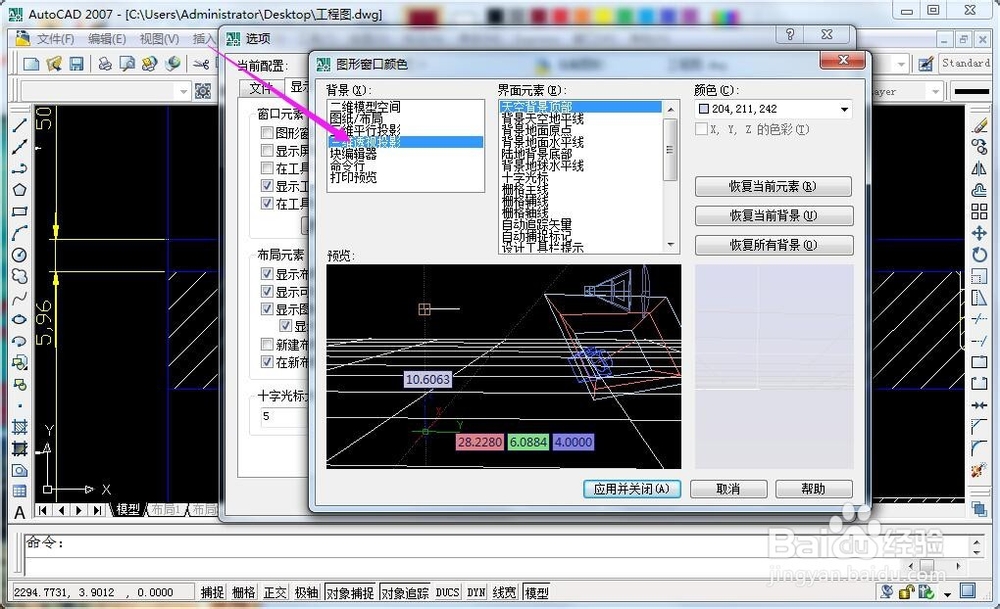Click the 恢复当前背景 button
This screenshot has height=609, width=1000.
point(774,216)
